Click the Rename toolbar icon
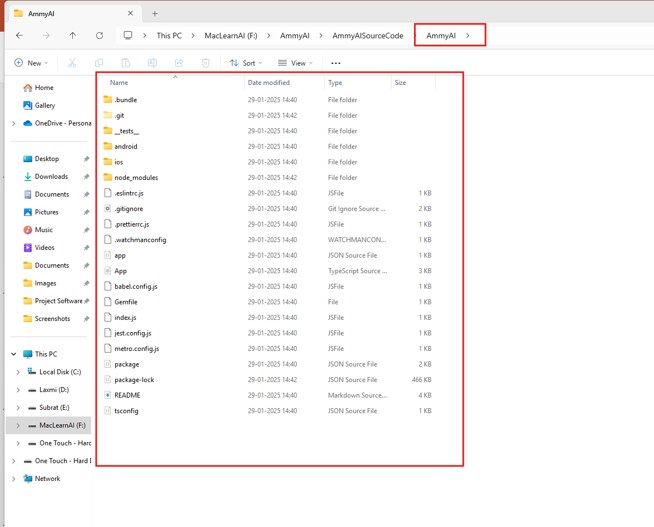This screenshot has width=654, height=527. click(152, 63)
